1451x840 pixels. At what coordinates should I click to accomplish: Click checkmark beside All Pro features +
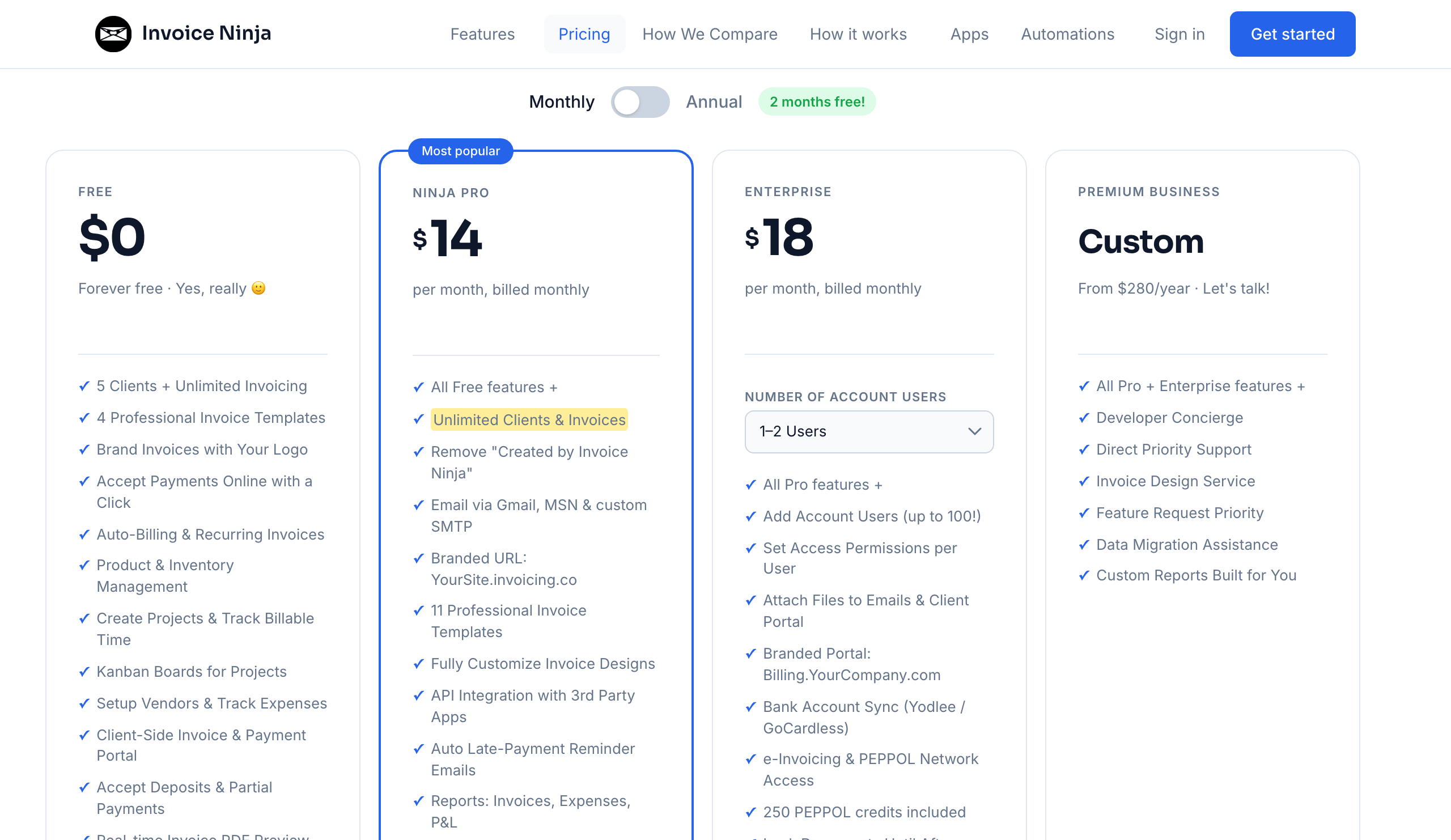[751, 485]
